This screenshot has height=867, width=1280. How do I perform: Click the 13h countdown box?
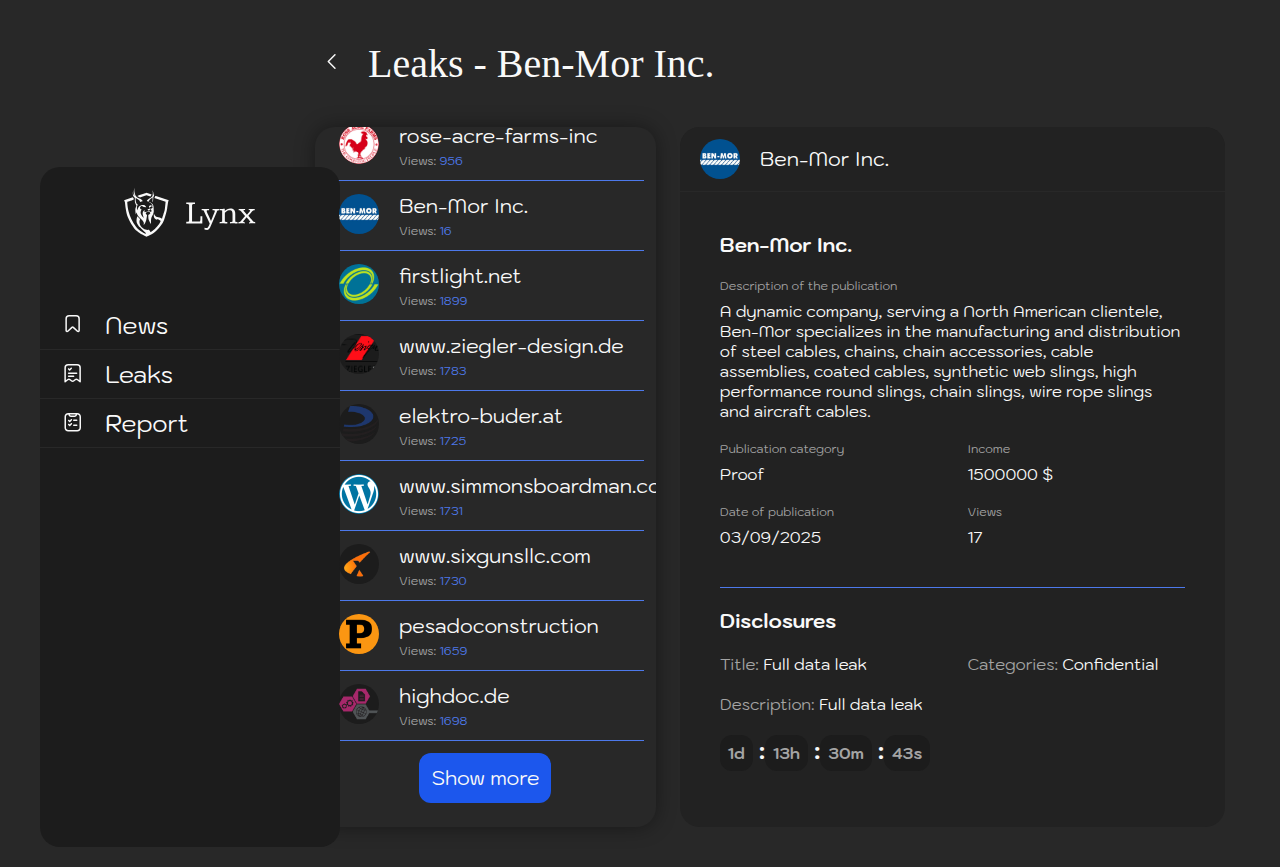pos(787,753)
